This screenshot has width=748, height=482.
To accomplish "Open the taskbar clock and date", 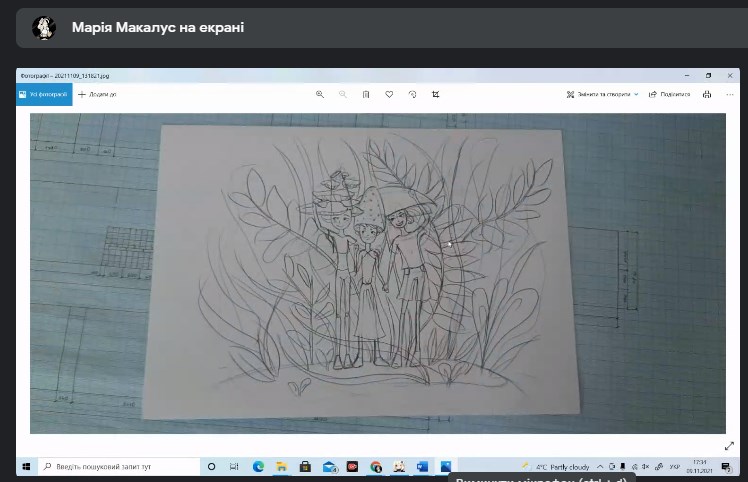I will pyautogui.click(x=699, y=466).
